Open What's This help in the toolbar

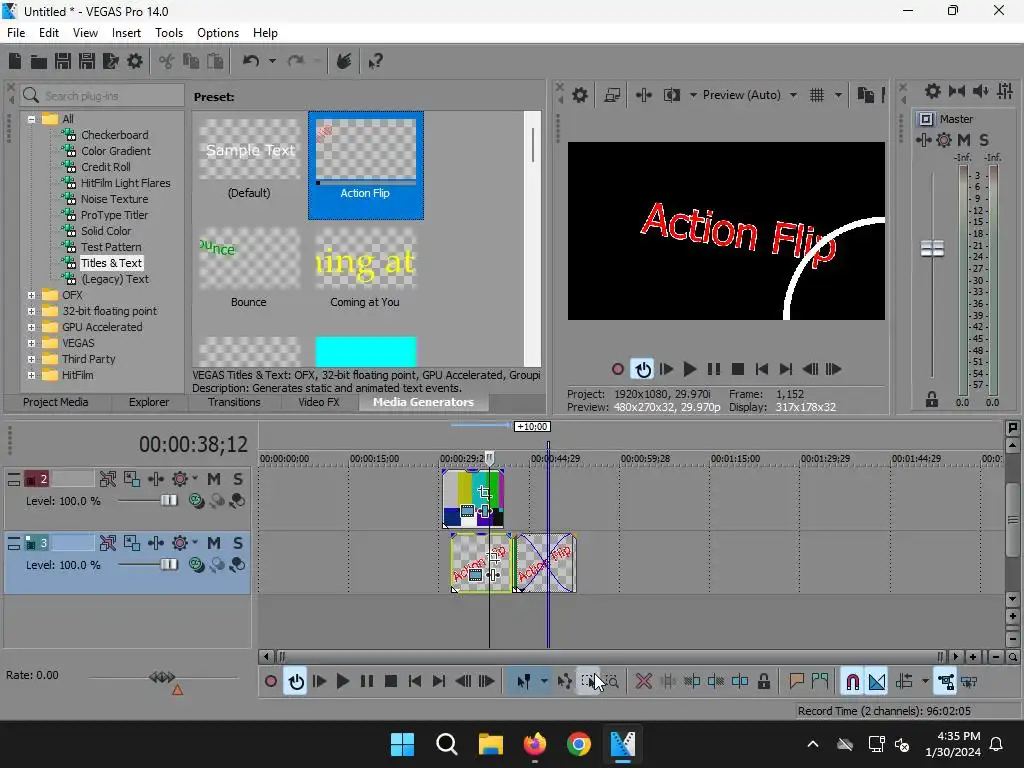tap(375, 61)
